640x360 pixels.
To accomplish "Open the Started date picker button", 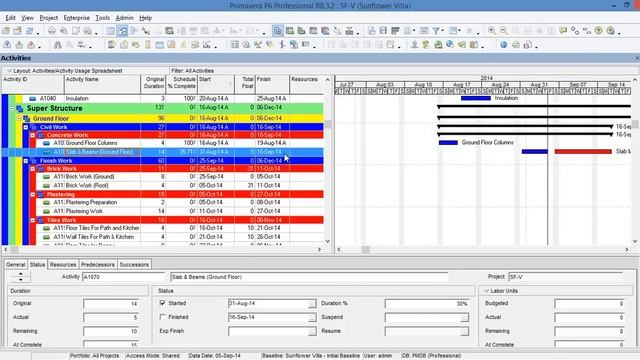I will (312, 304).
